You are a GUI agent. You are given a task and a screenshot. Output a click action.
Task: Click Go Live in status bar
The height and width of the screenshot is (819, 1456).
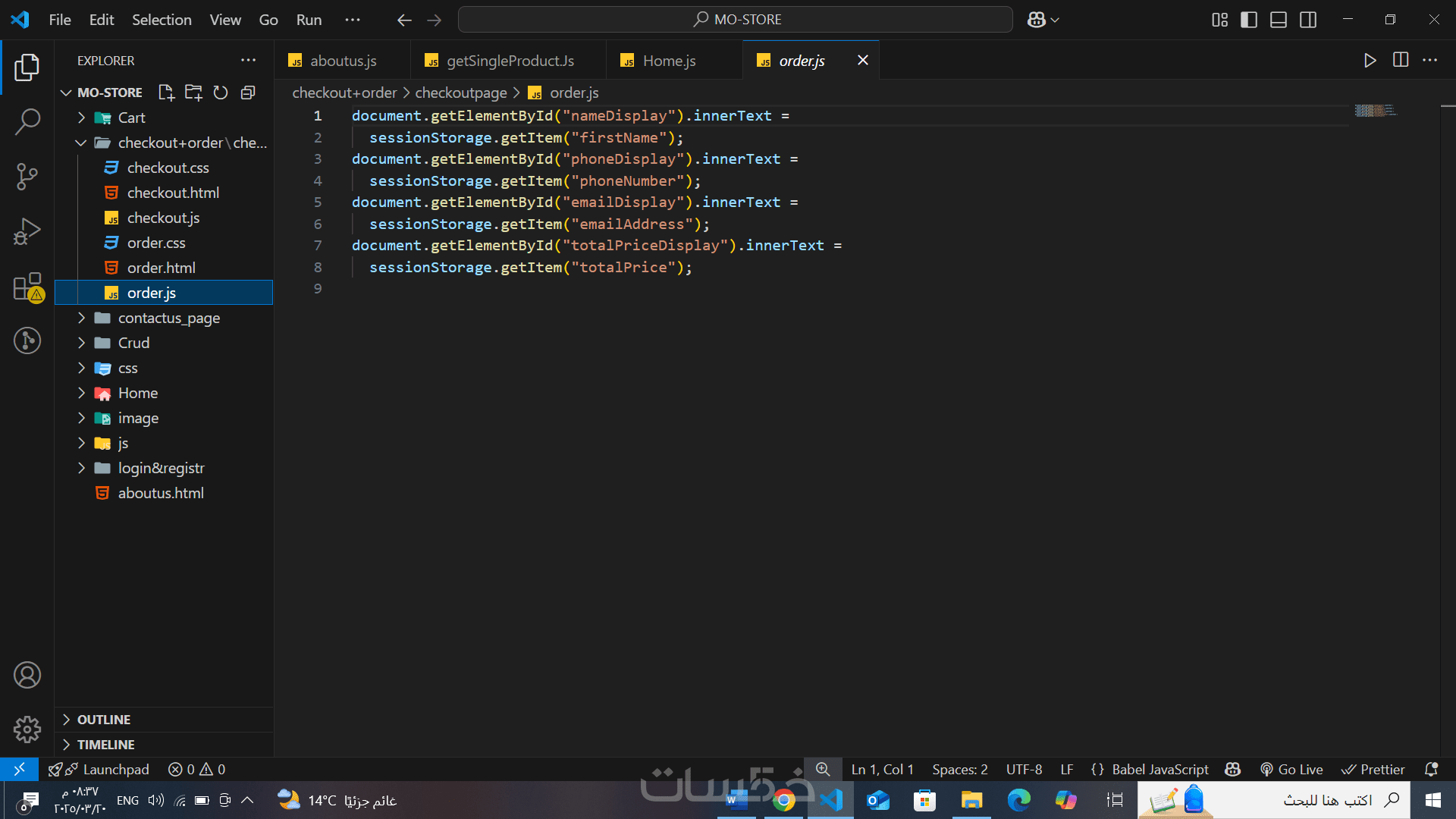coord(1292,769)
